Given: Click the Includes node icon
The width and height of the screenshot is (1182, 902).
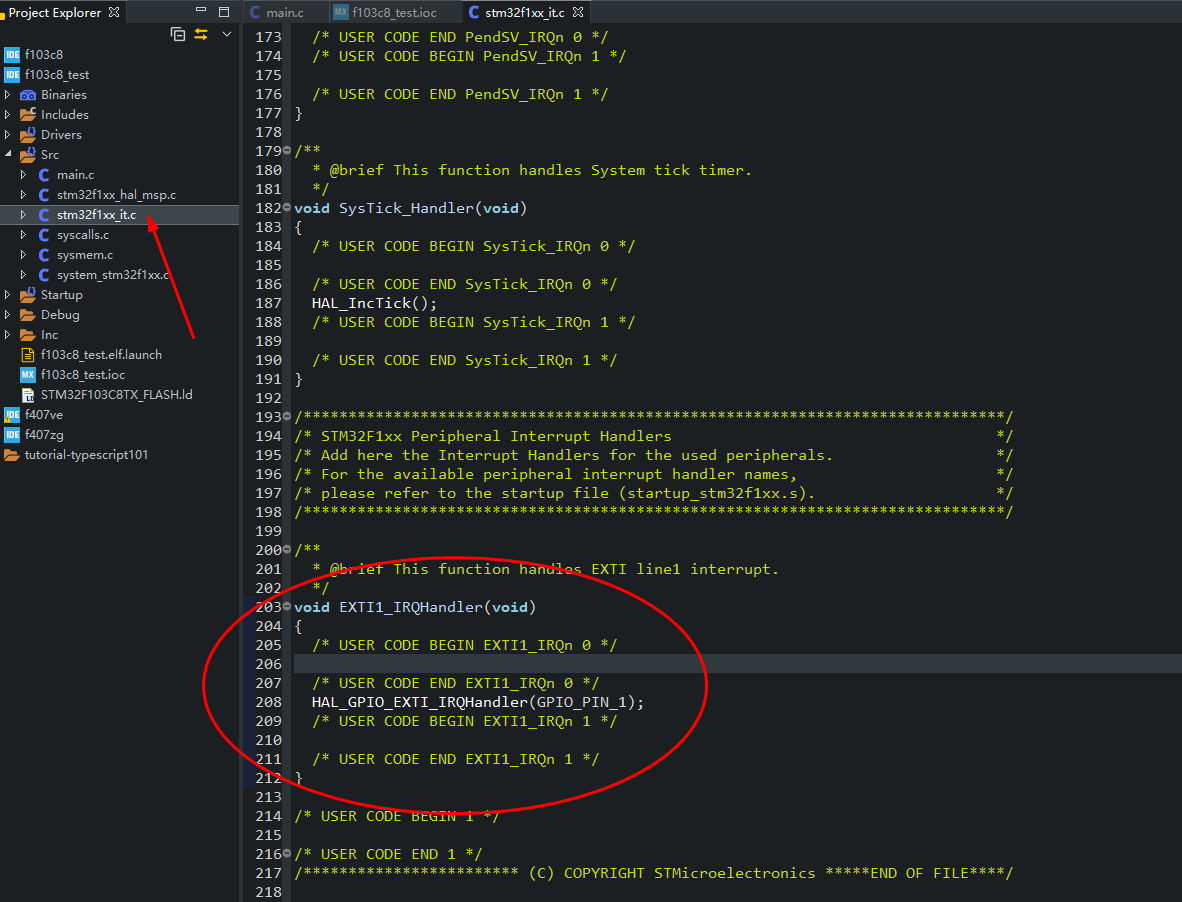Looking at the screenshot, I should tap(29, 114).
